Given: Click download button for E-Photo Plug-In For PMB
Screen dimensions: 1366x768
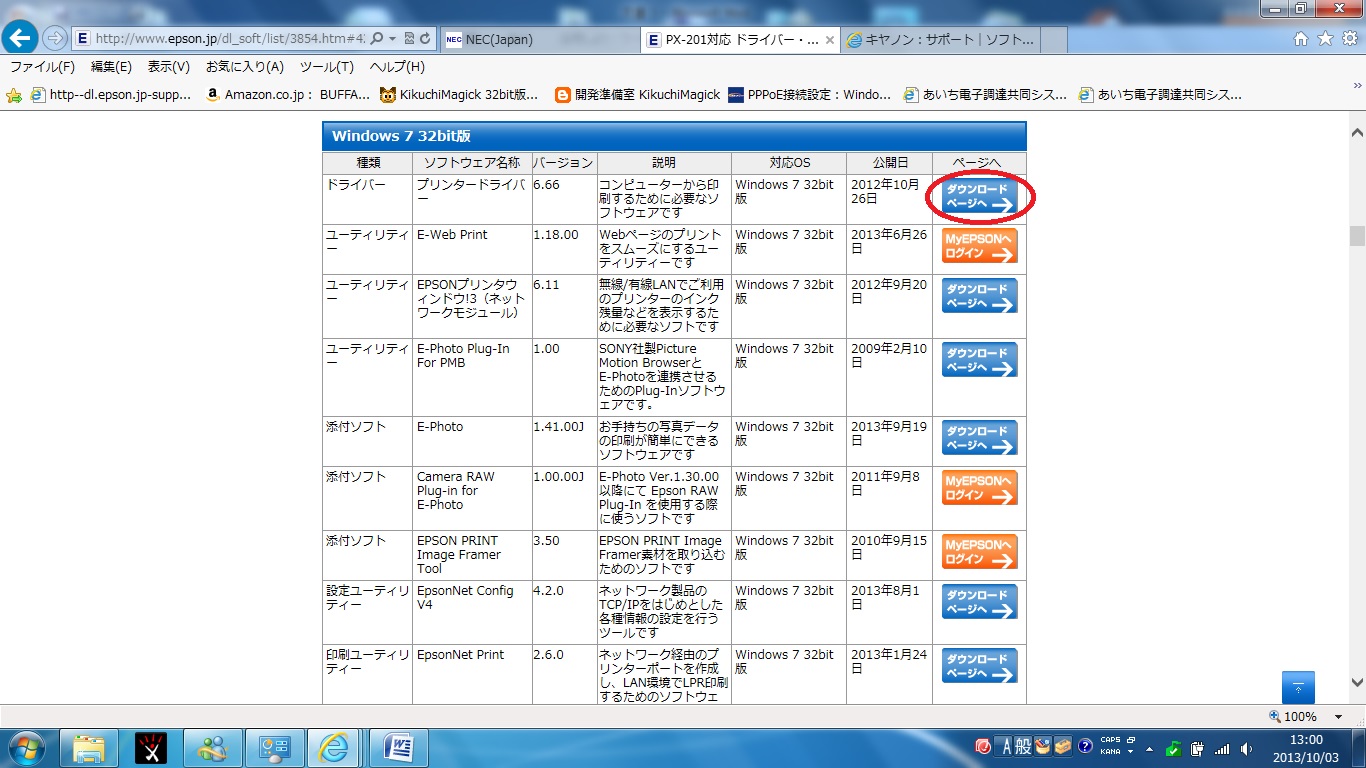Looking at the screenshot, I should 979,360.
